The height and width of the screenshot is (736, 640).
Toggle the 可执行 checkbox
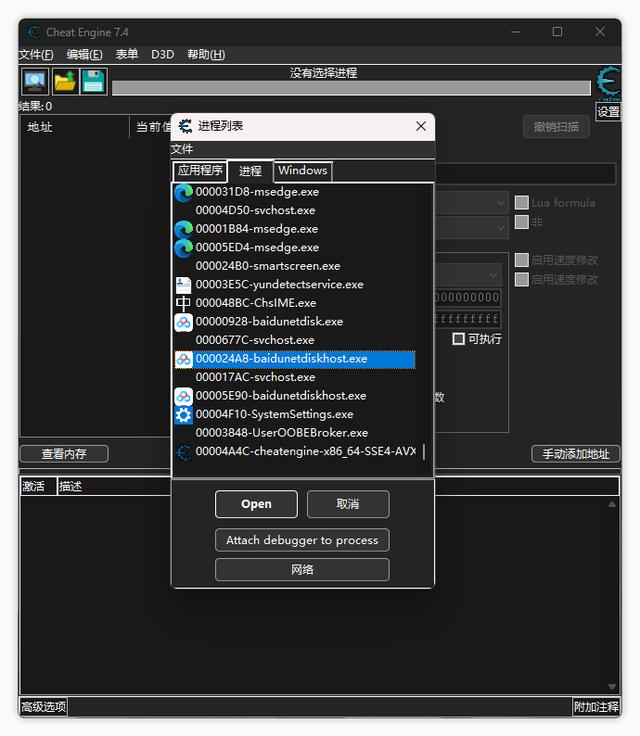click(x=459, y=339)
